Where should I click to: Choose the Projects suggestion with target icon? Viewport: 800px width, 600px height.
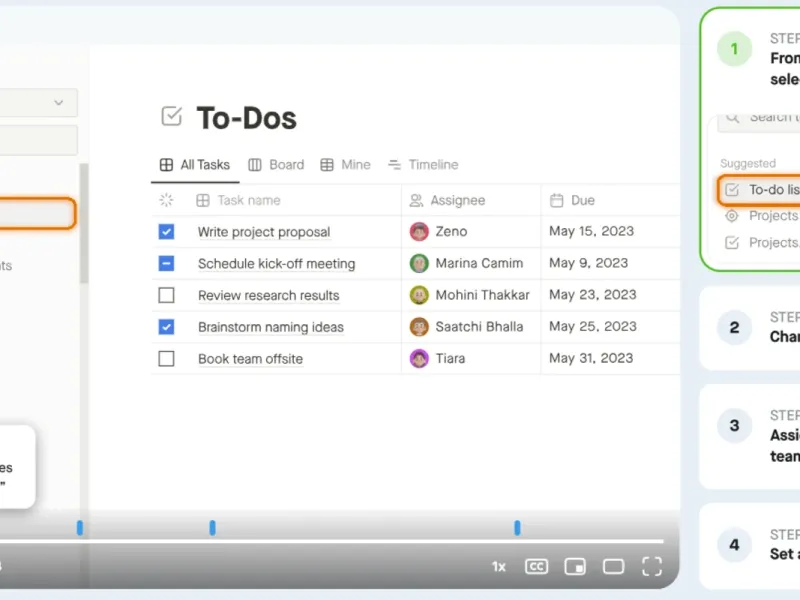click(x=761, y=216)
